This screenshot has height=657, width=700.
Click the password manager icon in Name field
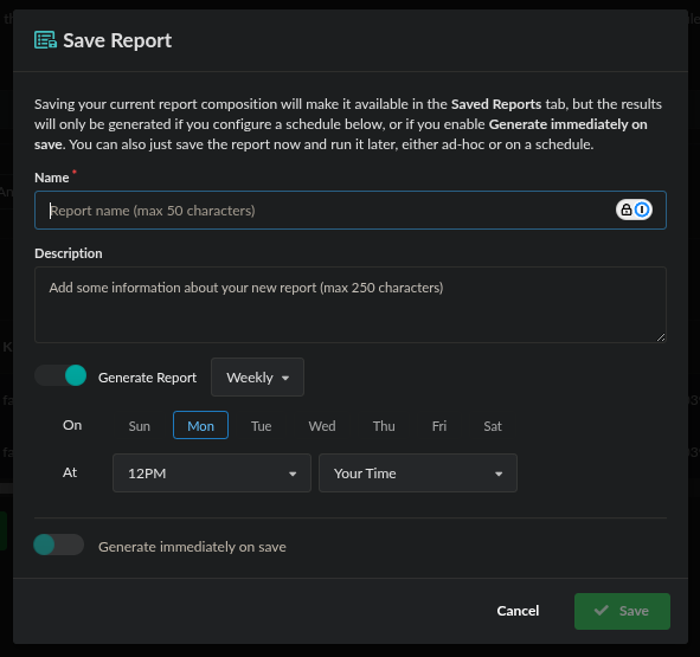pyautogui.click(x=634, y=210)
